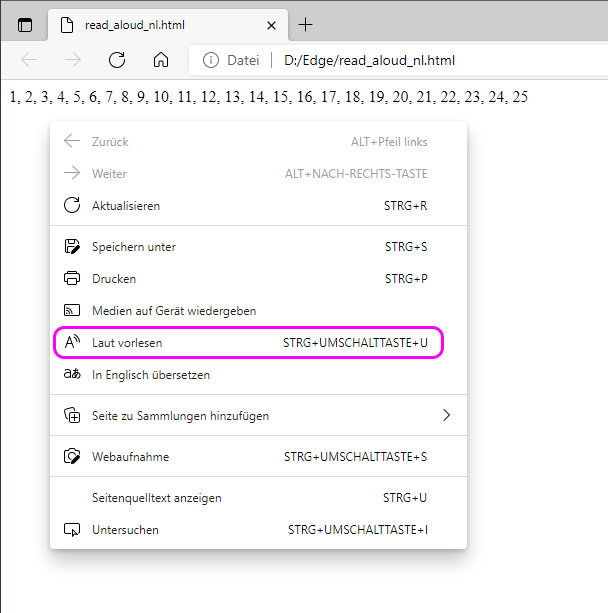Click the STRG+UMSCHALTTASTE+S shortcut text
608x613 pixels.
[355, 457]
